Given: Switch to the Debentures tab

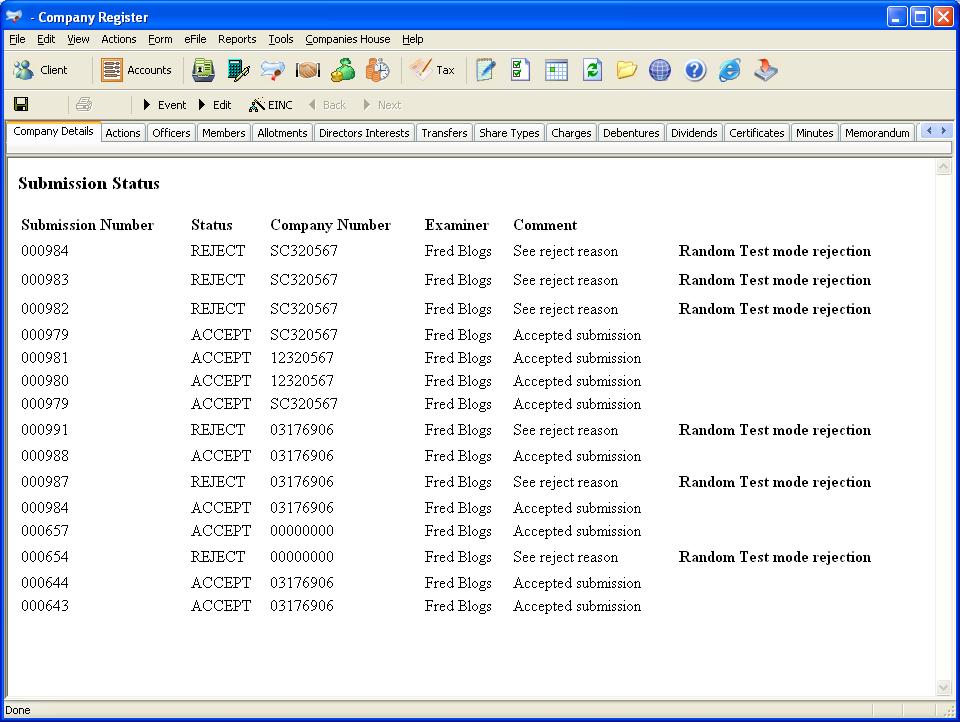Looking at the screenshot, I should pyautogui.click(x=631, y=133).
